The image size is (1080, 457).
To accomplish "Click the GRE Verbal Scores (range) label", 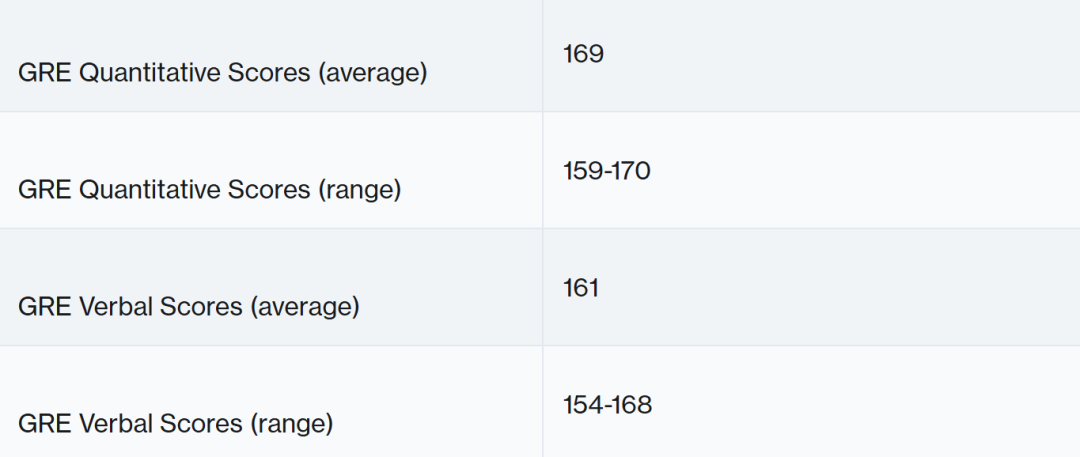I will (175, 423).
